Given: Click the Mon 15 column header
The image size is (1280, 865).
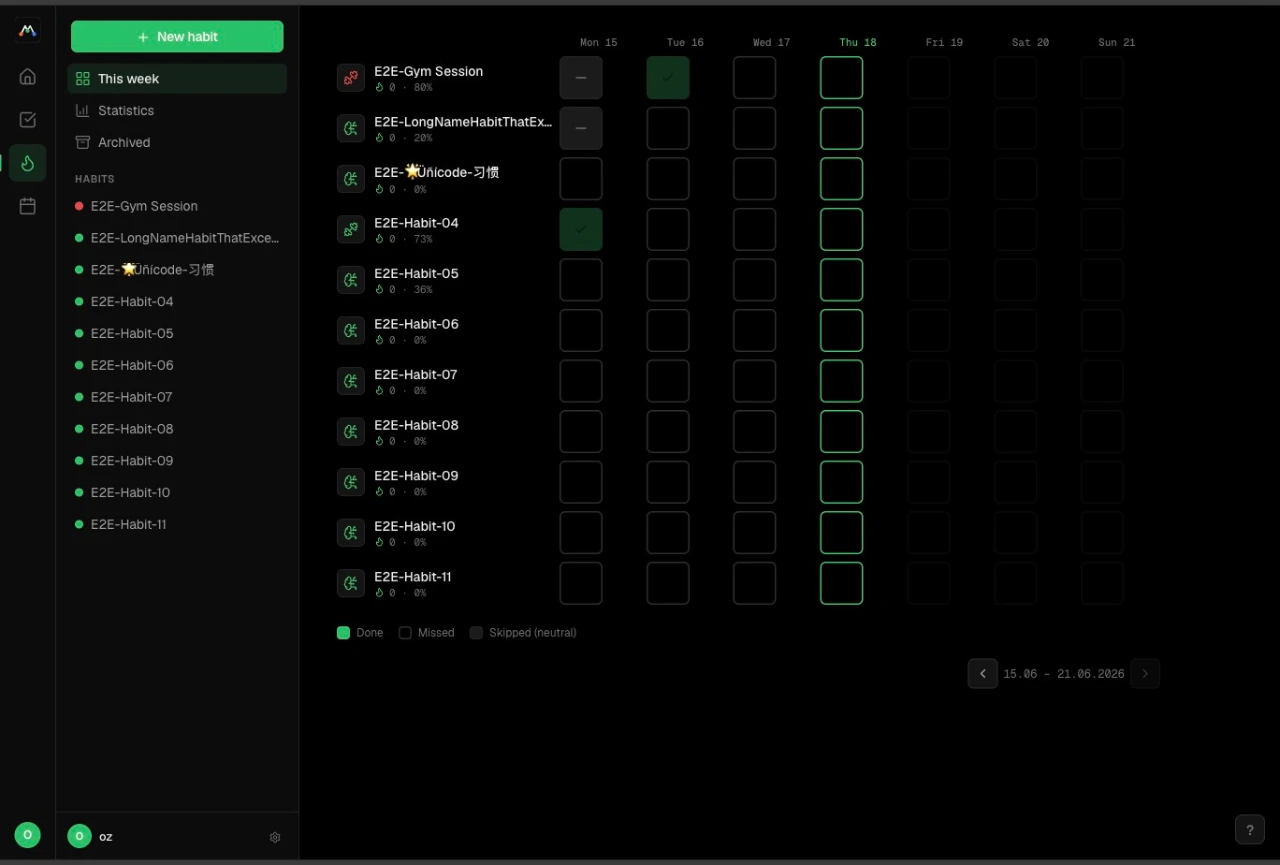Looking at the screenshot, I should tap(598, 42).
